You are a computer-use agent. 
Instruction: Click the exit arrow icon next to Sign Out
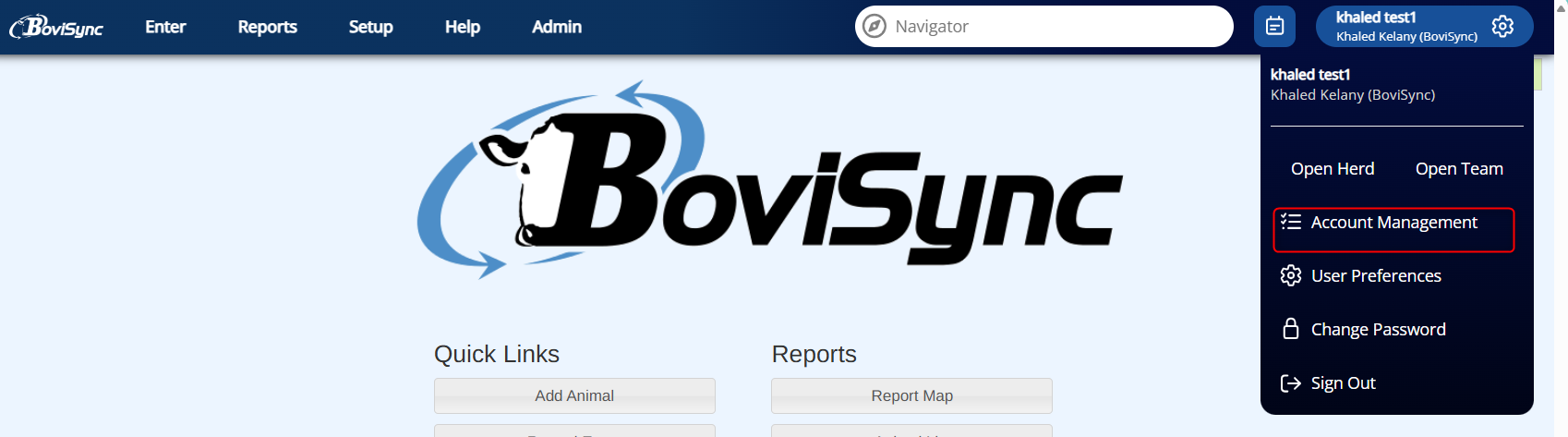(1291, 382)
